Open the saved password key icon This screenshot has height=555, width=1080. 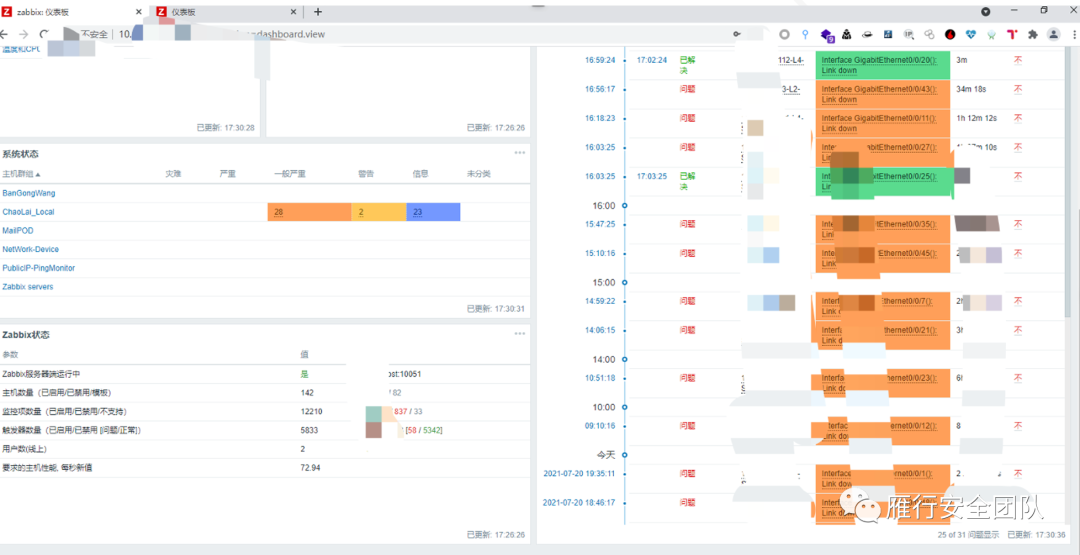point(737,34)
